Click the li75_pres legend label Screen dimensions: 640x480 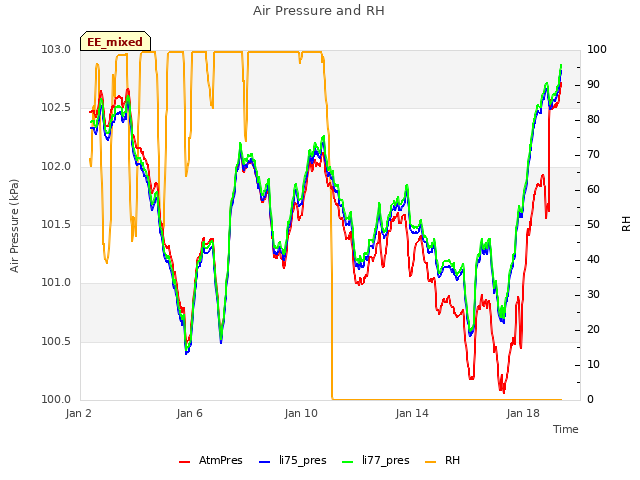coord(302,460)
